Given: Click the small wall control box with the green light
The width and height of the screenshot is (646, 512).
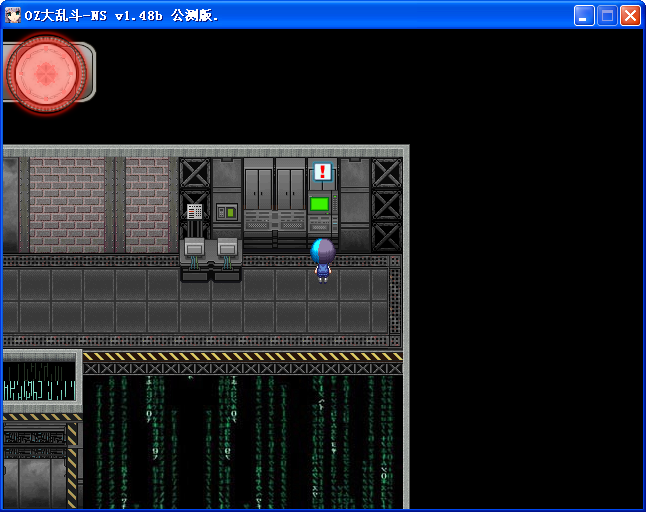Looking at the screenshot, I should 227,212.
